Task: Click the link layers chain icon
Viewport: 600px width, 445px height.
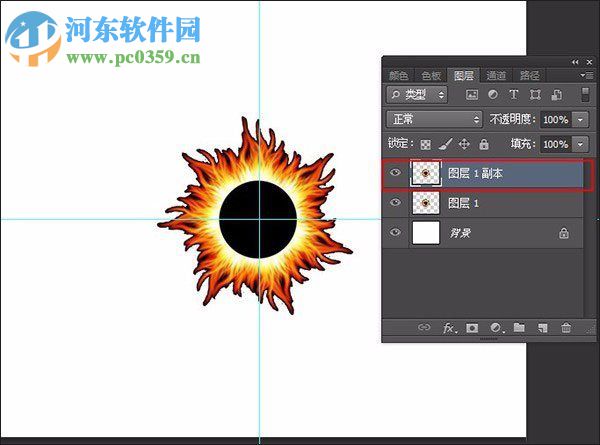Action: click(424, 328)
